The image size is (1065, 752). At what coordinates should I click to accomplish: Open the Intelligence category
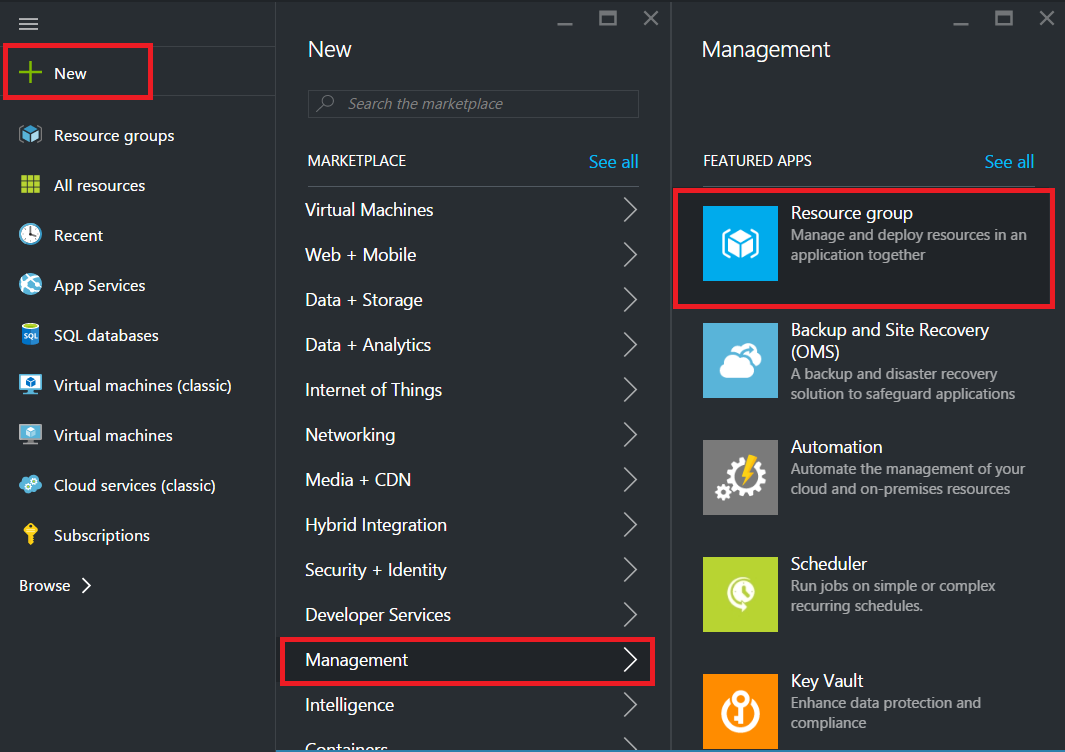472,705
